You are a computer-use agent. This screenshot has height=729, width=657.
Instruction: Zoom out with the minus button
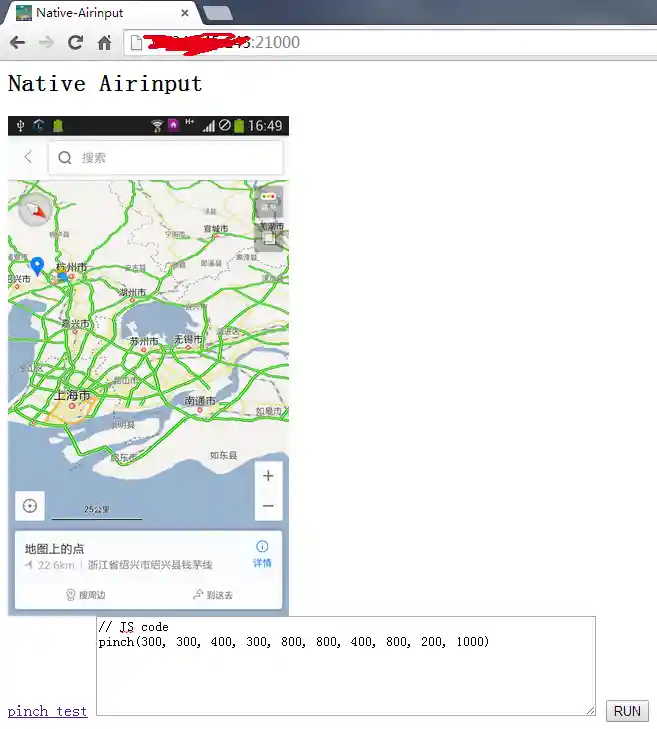268,505
